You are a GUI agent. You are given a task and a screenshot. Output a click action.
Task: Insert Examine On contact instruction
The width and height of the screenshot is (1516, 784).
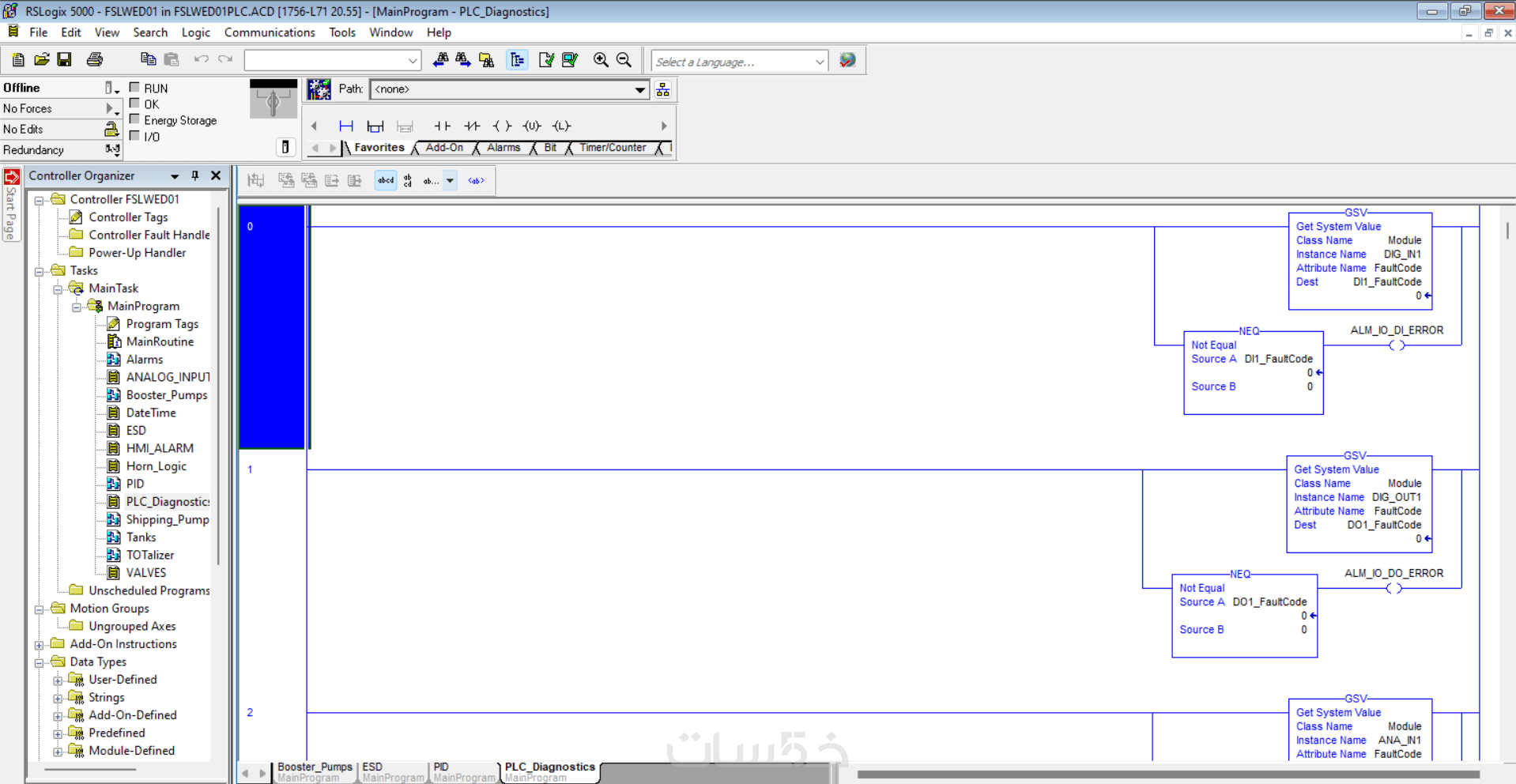(443, 126)
